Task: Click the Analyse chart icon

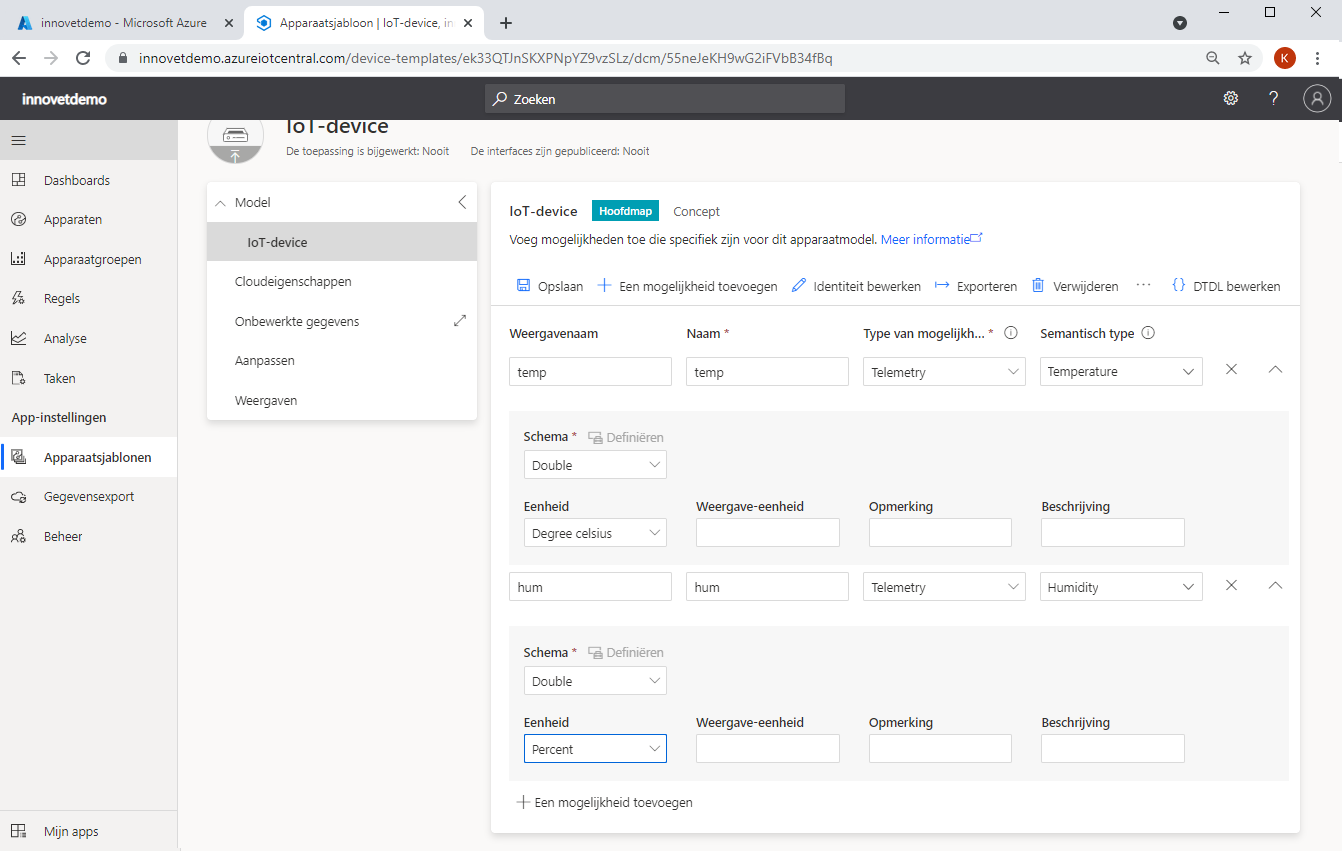Action: [18, 338]
